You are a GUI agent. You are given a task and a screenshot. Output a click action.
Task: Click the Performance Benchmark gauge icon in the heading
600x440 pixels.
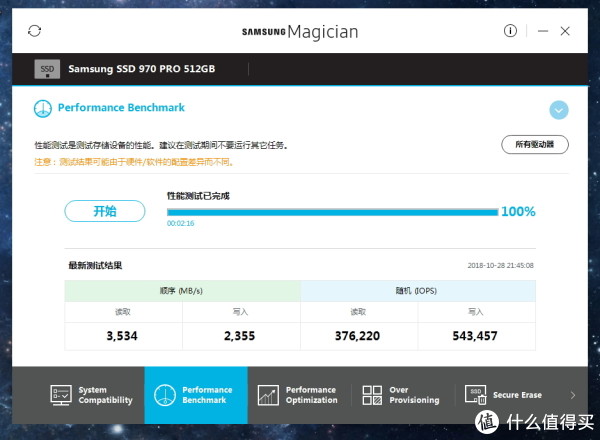tap(43, 109)
